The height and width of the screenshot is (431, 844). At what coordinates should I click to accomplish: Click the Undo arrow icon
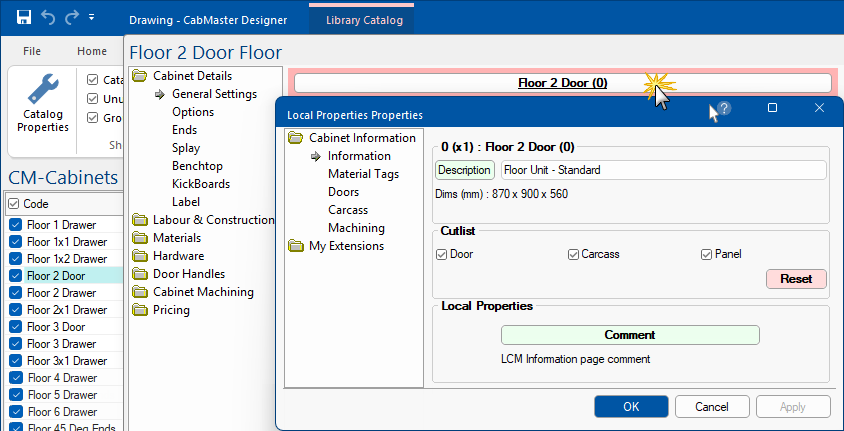(47, 18)
